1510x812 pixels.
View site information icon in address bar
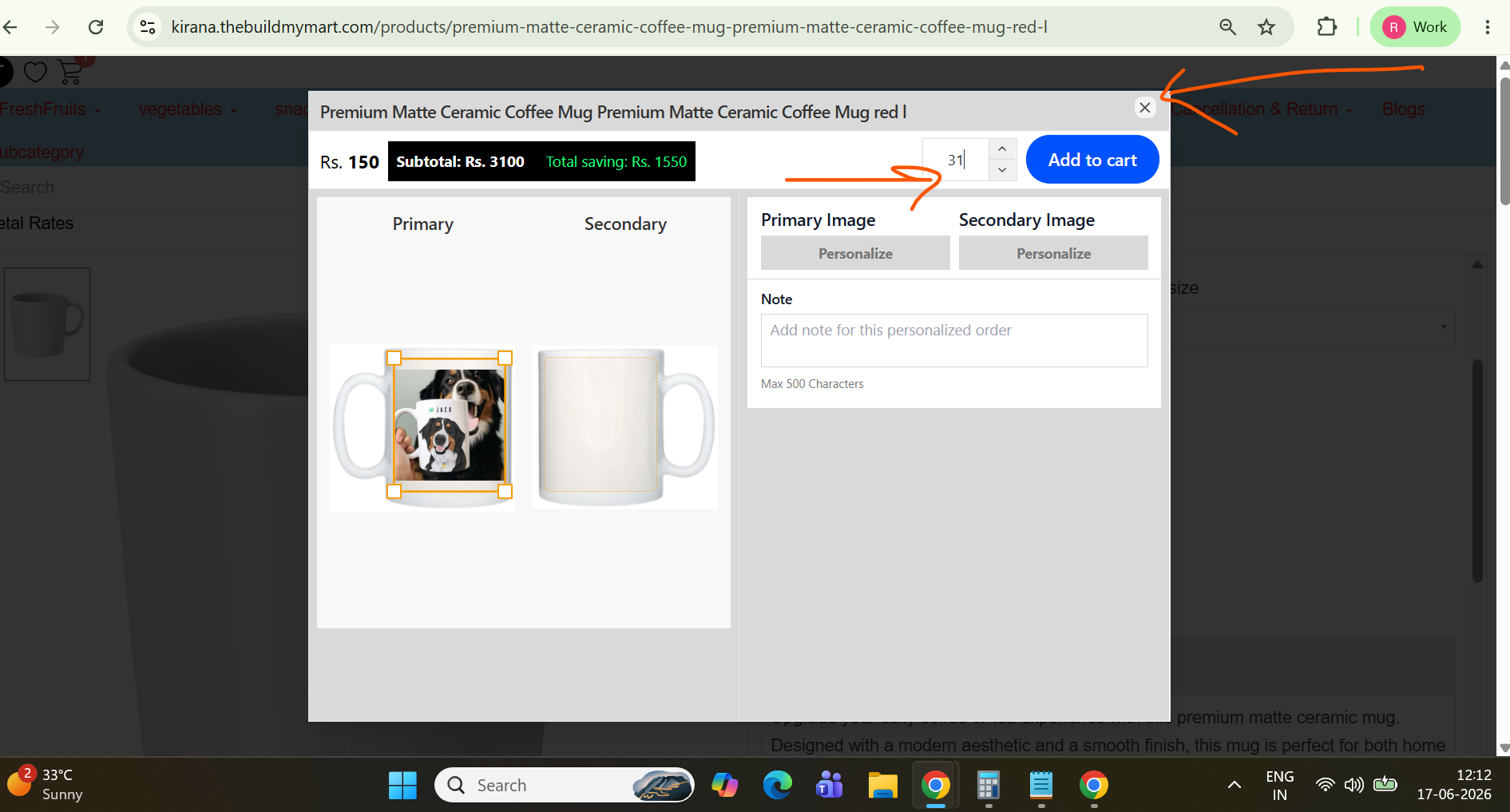click(x=148, y=27)
